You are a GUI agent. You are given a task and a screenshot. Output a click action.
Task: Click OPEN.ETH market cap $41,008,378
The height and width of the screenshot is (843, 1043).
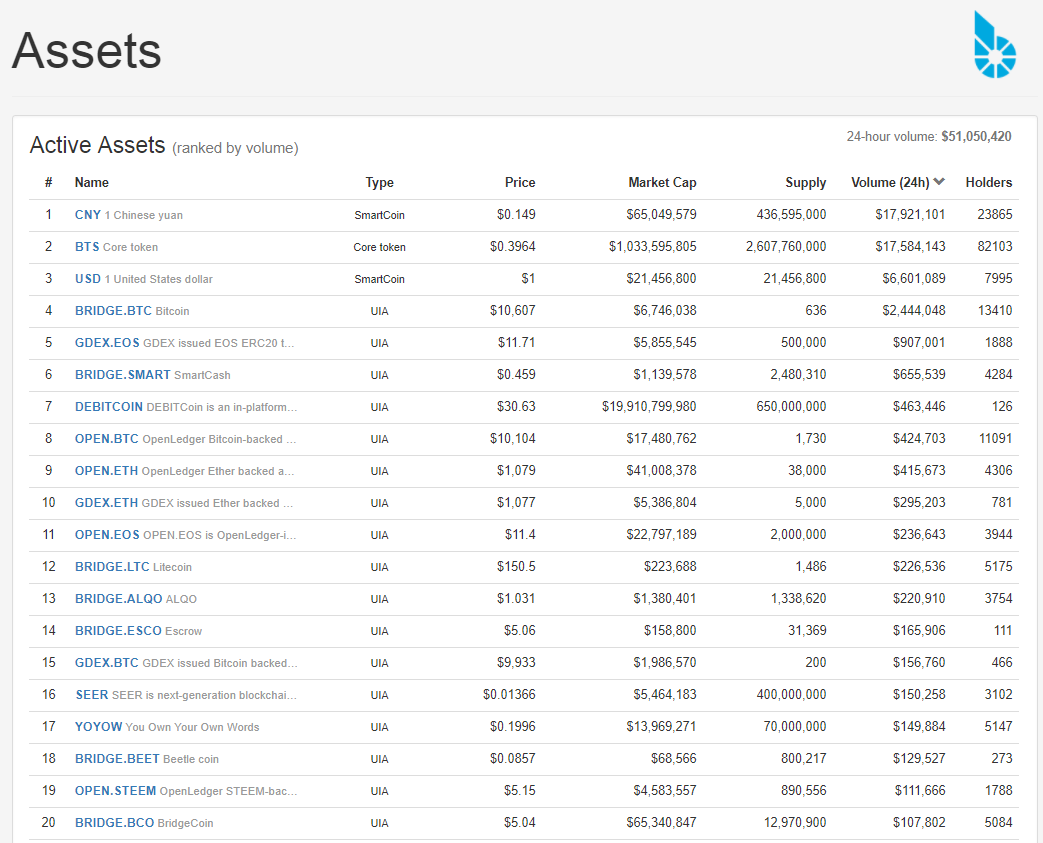pos(661,470)
